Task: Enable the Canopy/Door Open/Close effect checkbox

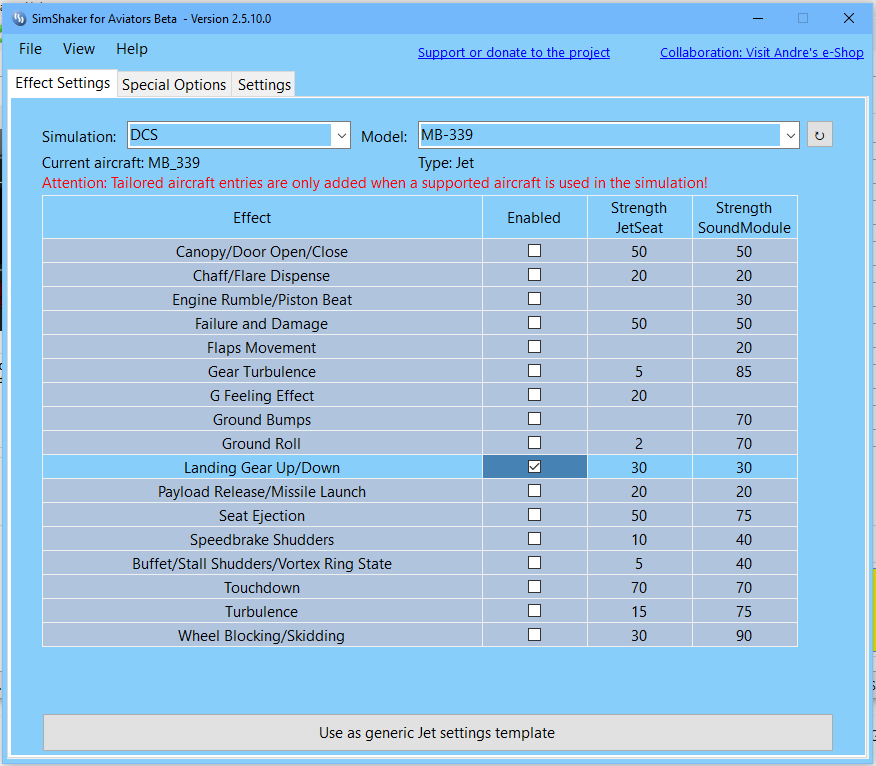Action: click(534, 251)
